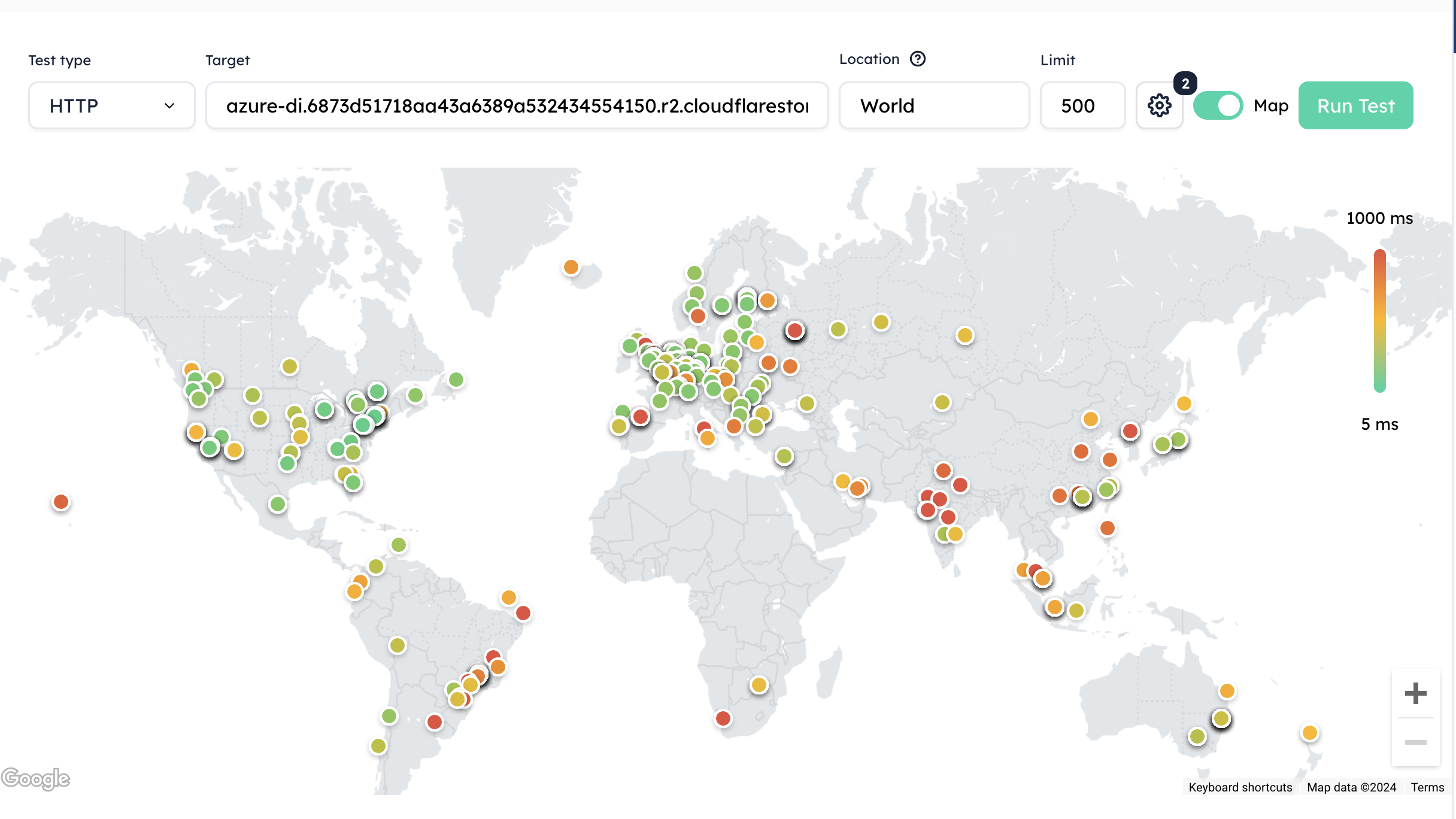
Task: Zoom in the map with plus button
Action: coord(1415,693)
